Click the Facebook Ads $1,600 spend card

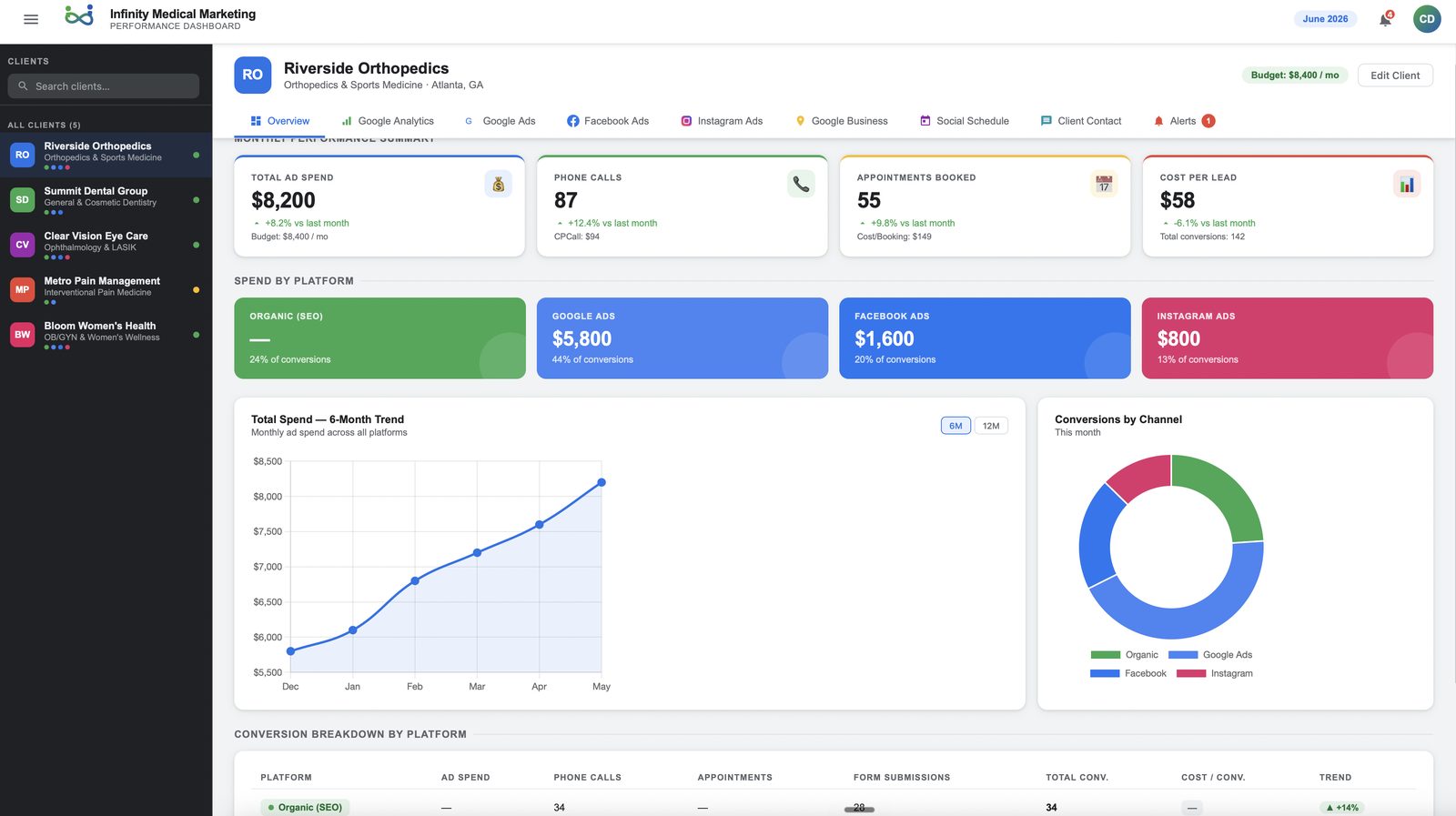tap(985, 338)
